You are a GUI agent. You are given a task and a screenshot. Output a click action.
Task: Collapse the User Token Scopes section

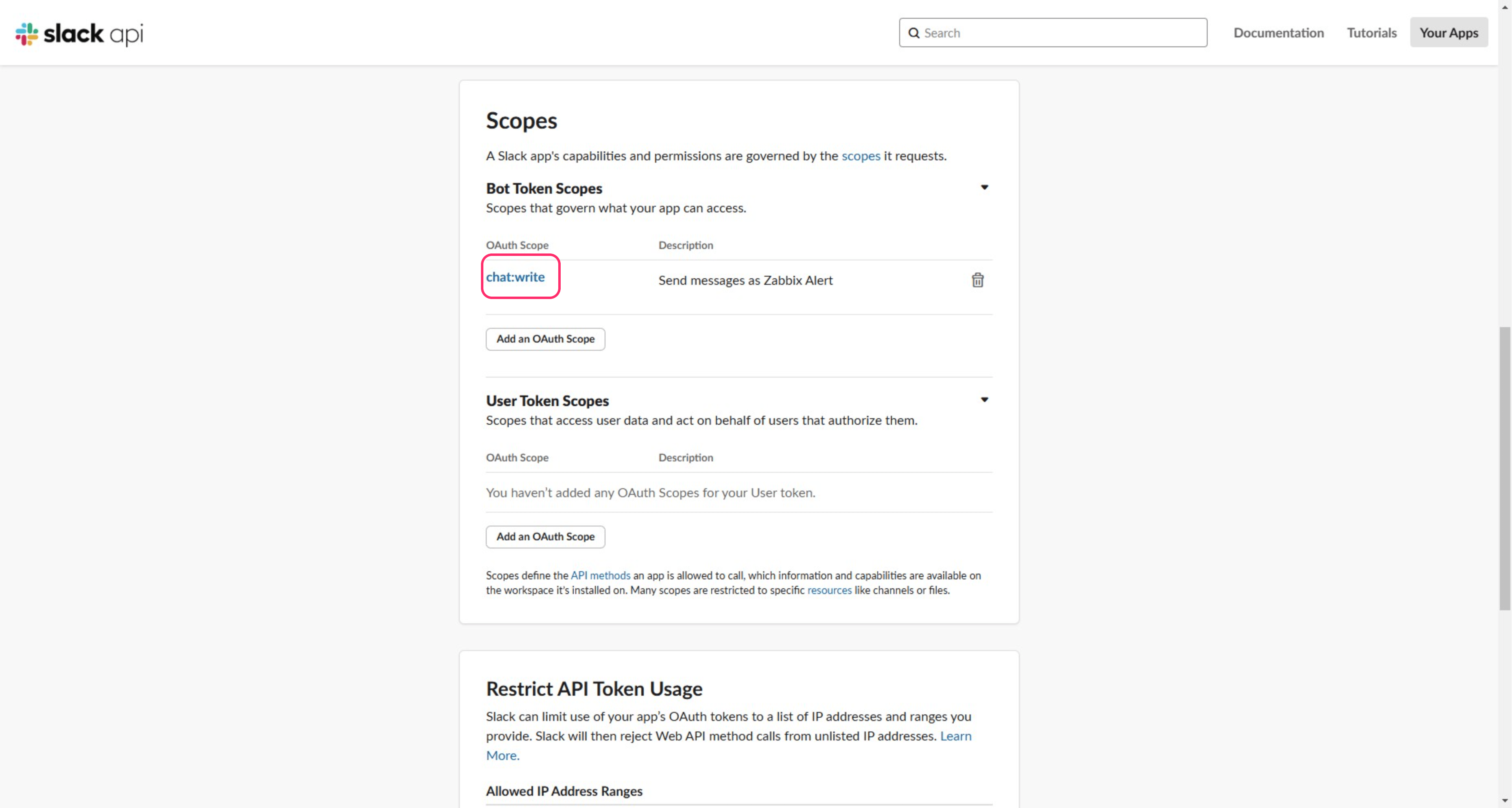984,400
